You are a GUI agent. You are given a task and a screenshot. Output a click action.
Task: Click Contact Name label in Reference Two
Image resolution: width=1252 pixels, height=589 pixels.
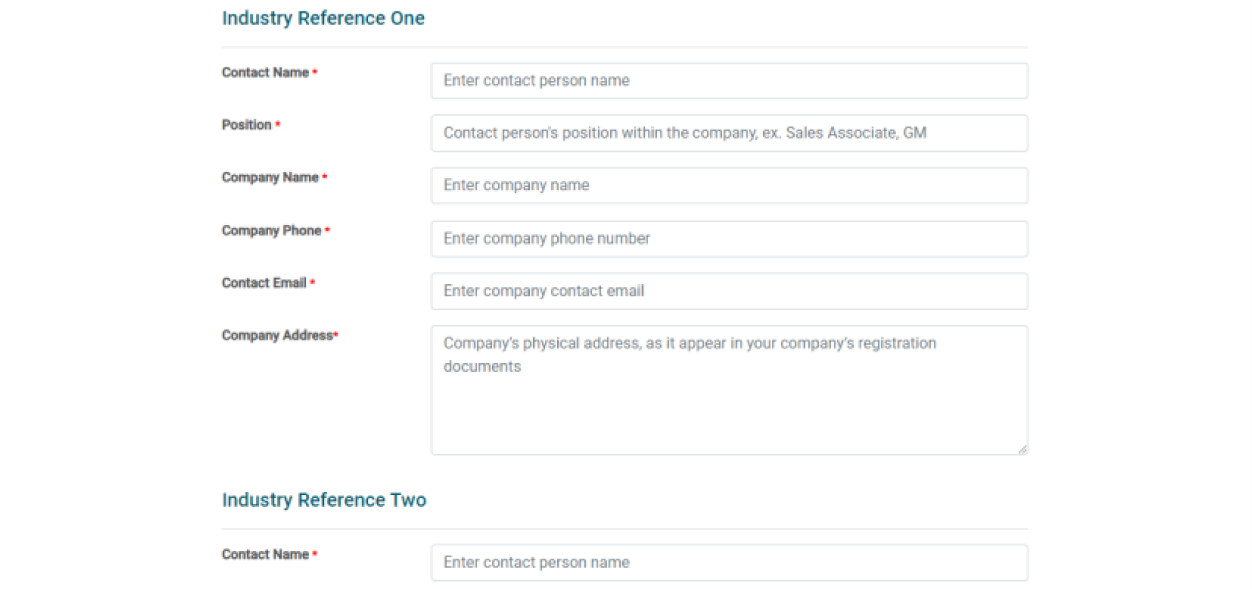coord(265,555)
